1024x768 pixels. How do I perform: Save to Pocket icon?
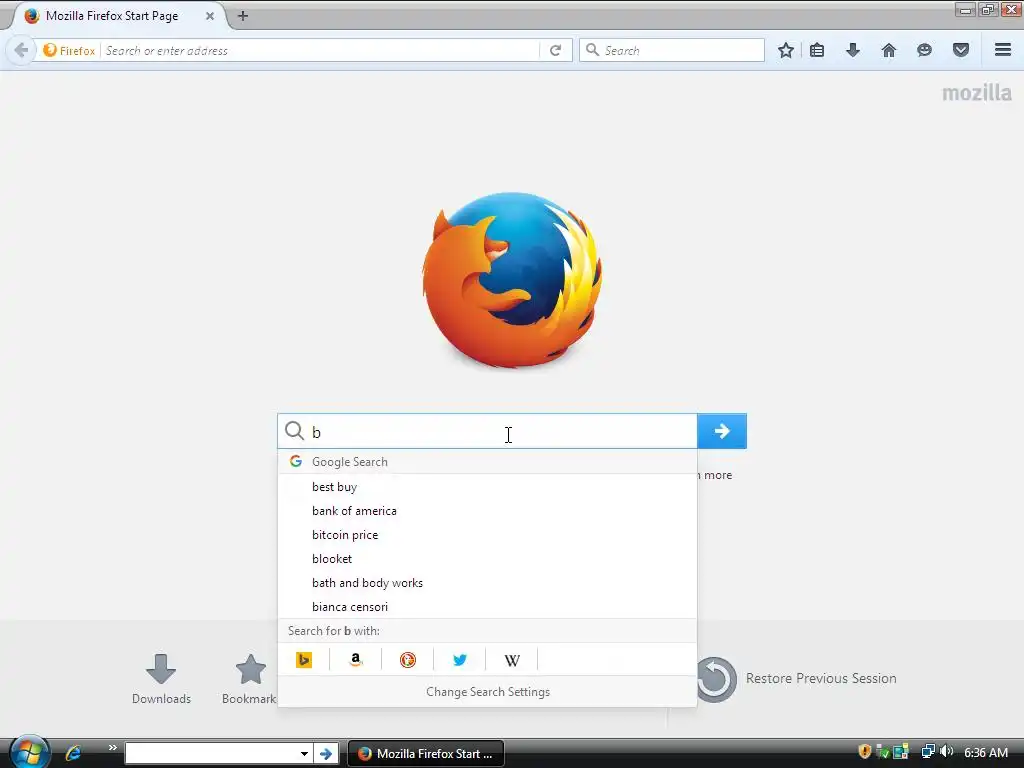[961, 50]
